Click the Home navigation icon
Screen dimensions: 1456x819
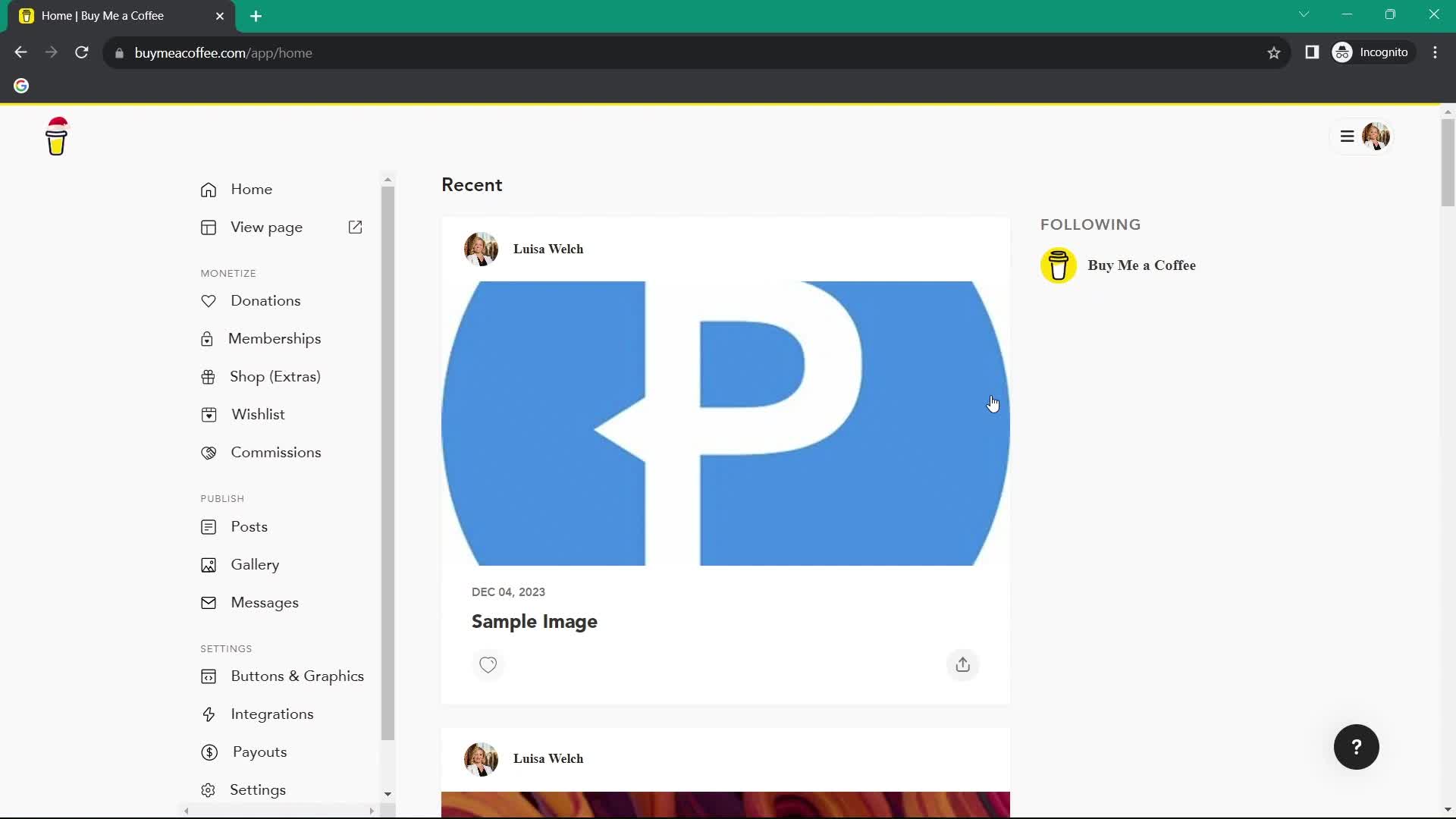209,188
